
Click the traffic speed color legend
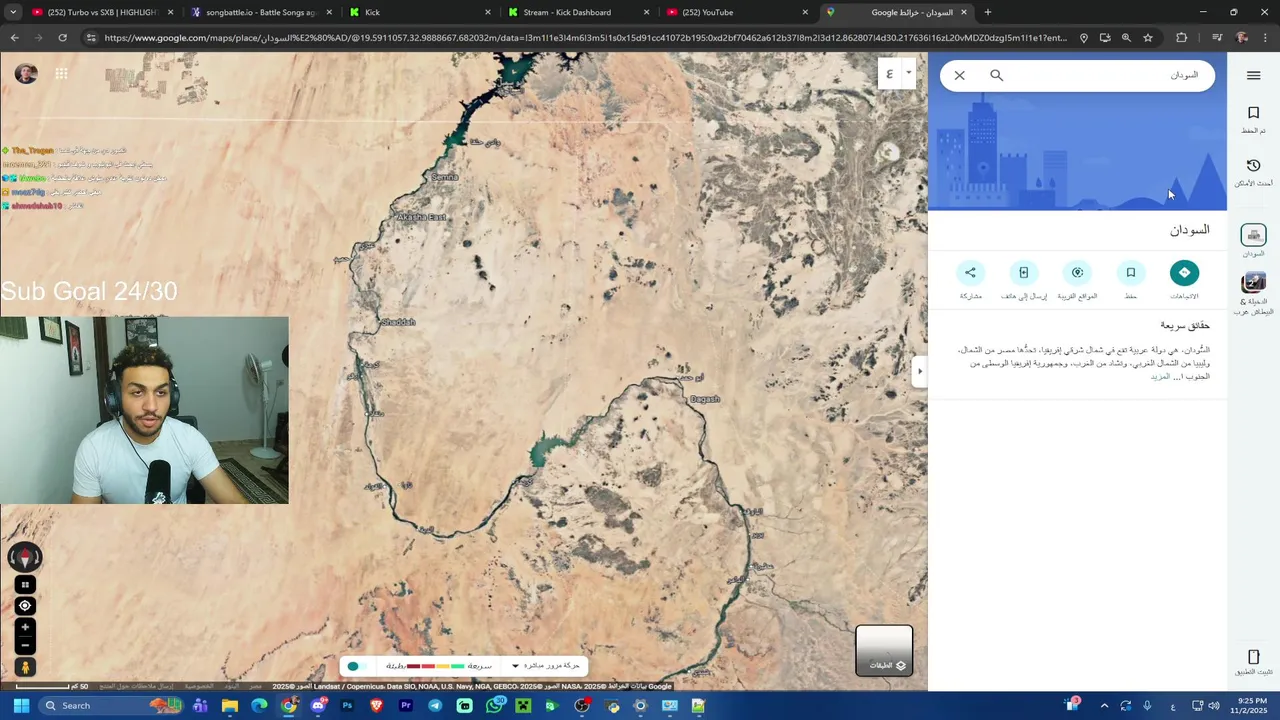tap(435, 666)
